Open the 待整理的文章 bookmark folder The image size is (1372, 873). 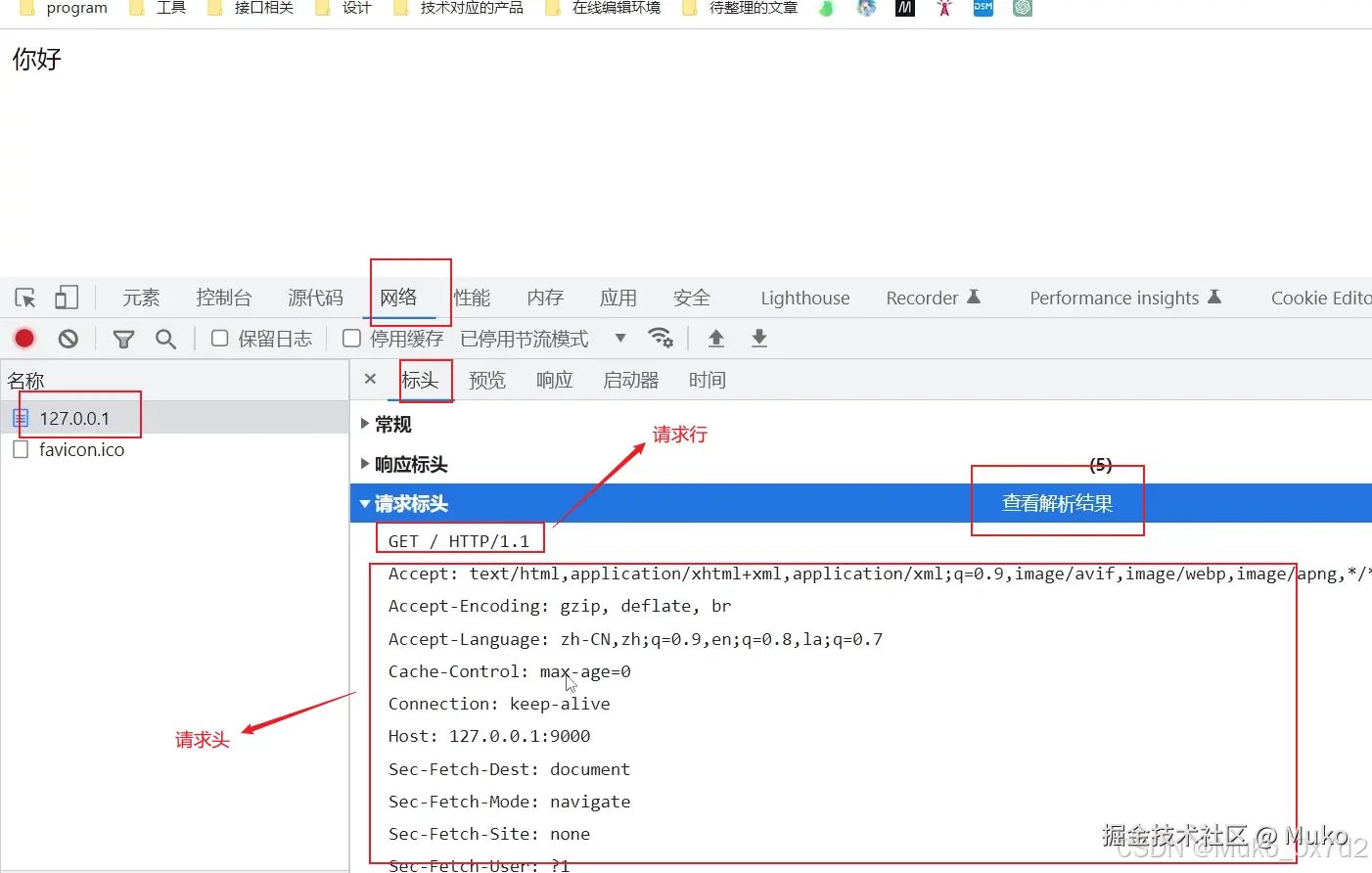(x=740, y=8)
